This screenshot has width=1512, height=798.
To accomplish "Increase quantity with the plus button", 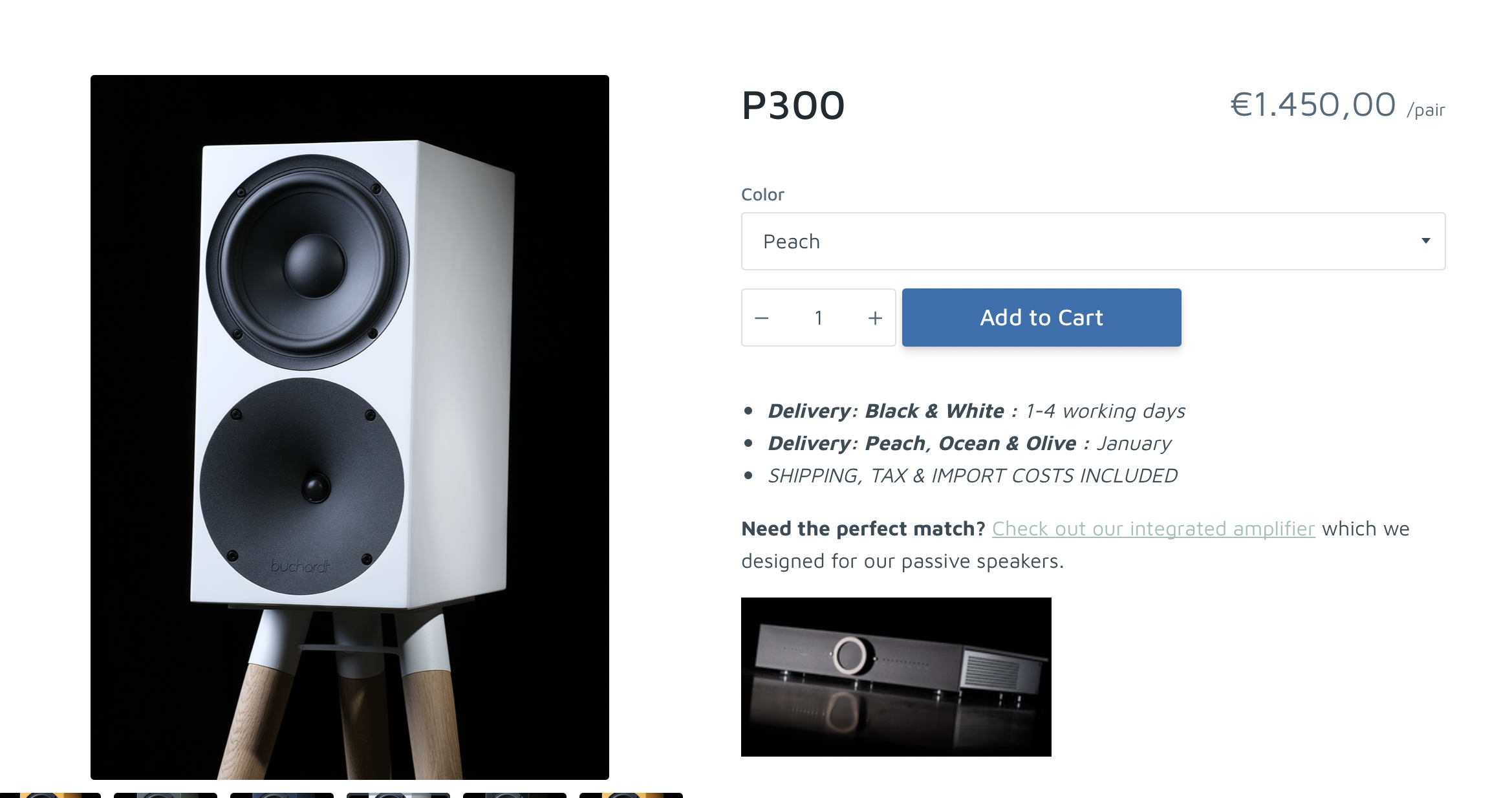I will (875, 318).
